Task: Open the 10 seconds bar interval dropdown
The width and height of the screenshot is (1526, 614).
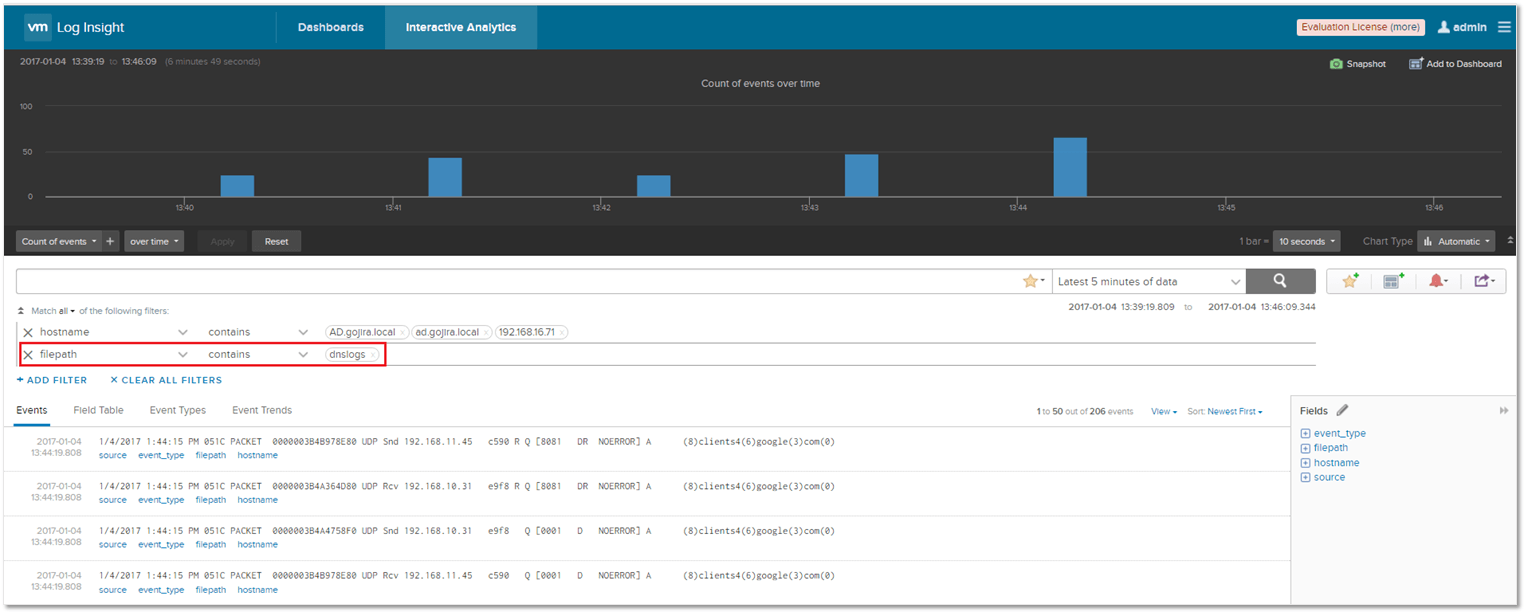Action: 1306,241
